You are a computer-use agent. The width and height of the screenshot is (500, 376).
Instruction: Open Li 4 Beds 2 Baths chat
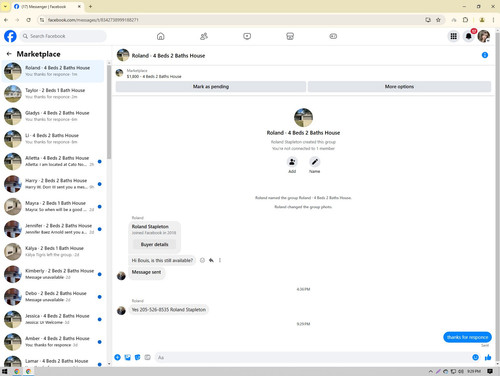click(x=53, y=139)
